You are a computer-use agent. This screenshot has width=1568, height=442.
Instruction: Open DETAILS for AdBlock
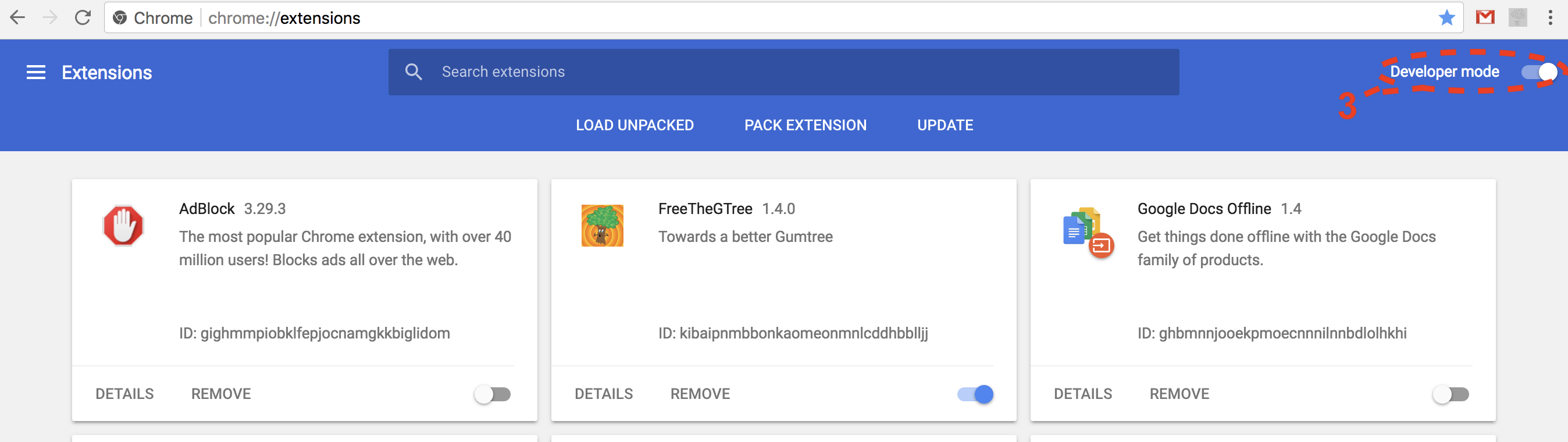click(125, 394)
